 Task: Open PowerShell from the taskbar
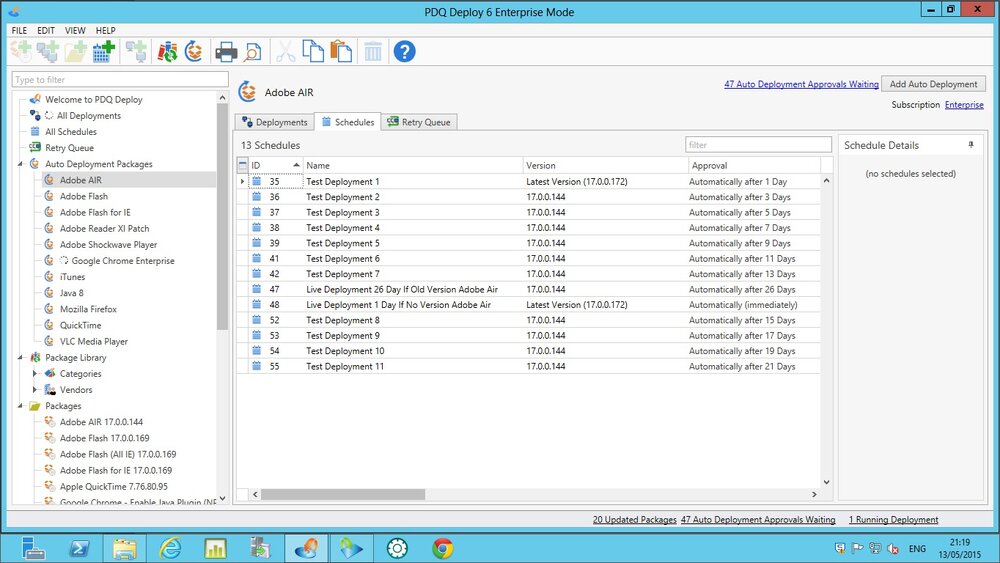click(79, 548)
